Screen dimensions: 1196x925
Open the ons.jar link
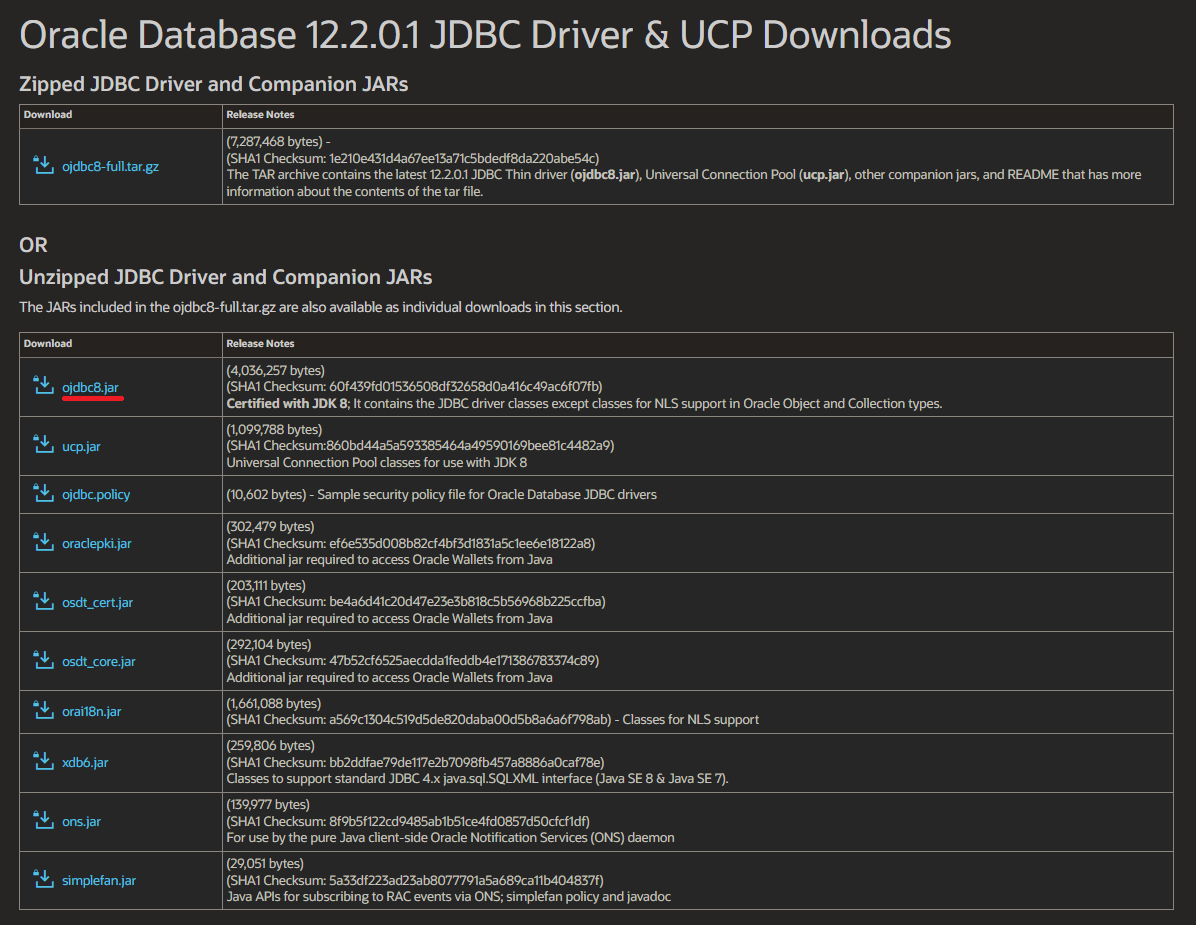point(82,821)
